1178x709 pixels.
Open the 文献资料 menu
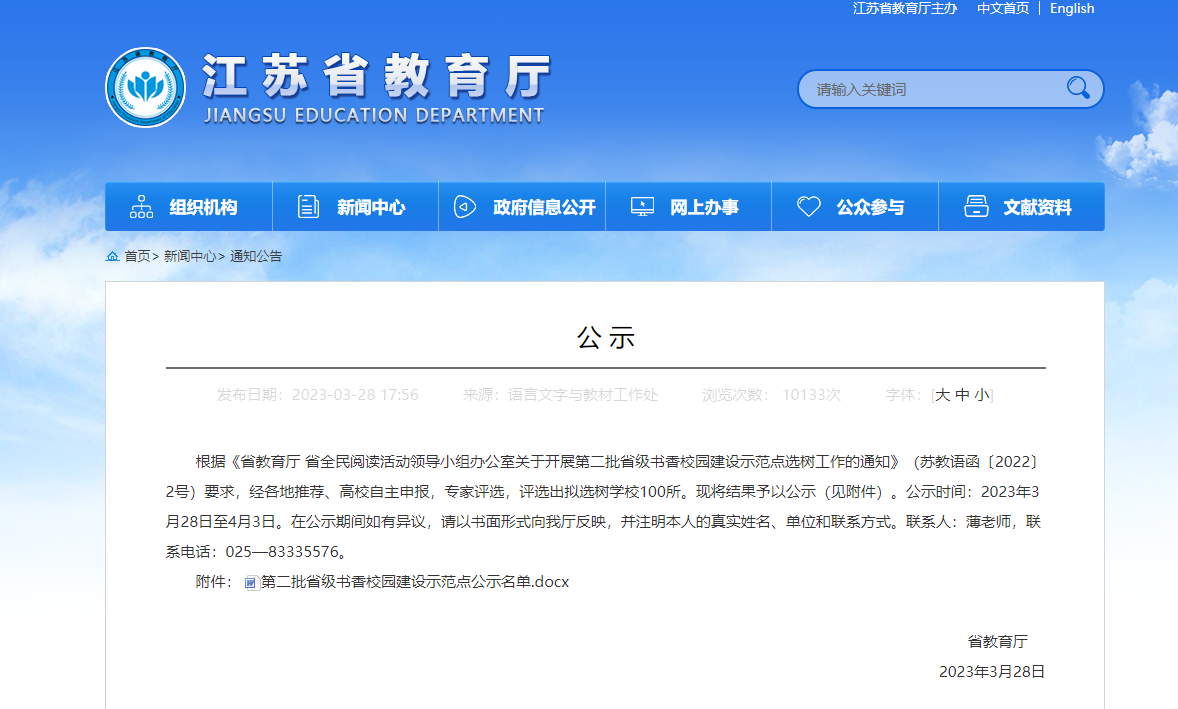(x=1037, y=207)
